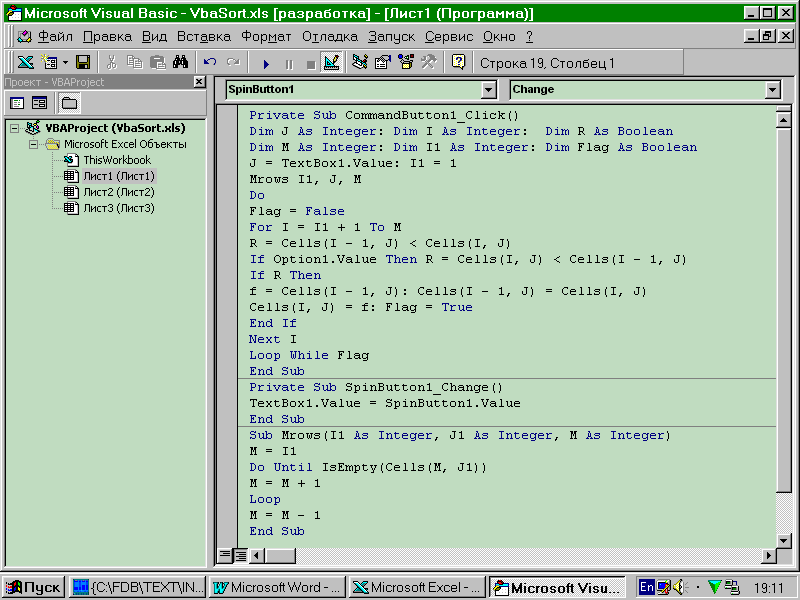
Task: Click the vertical scrollbar thumb in code window
Action: pos(783,311)
